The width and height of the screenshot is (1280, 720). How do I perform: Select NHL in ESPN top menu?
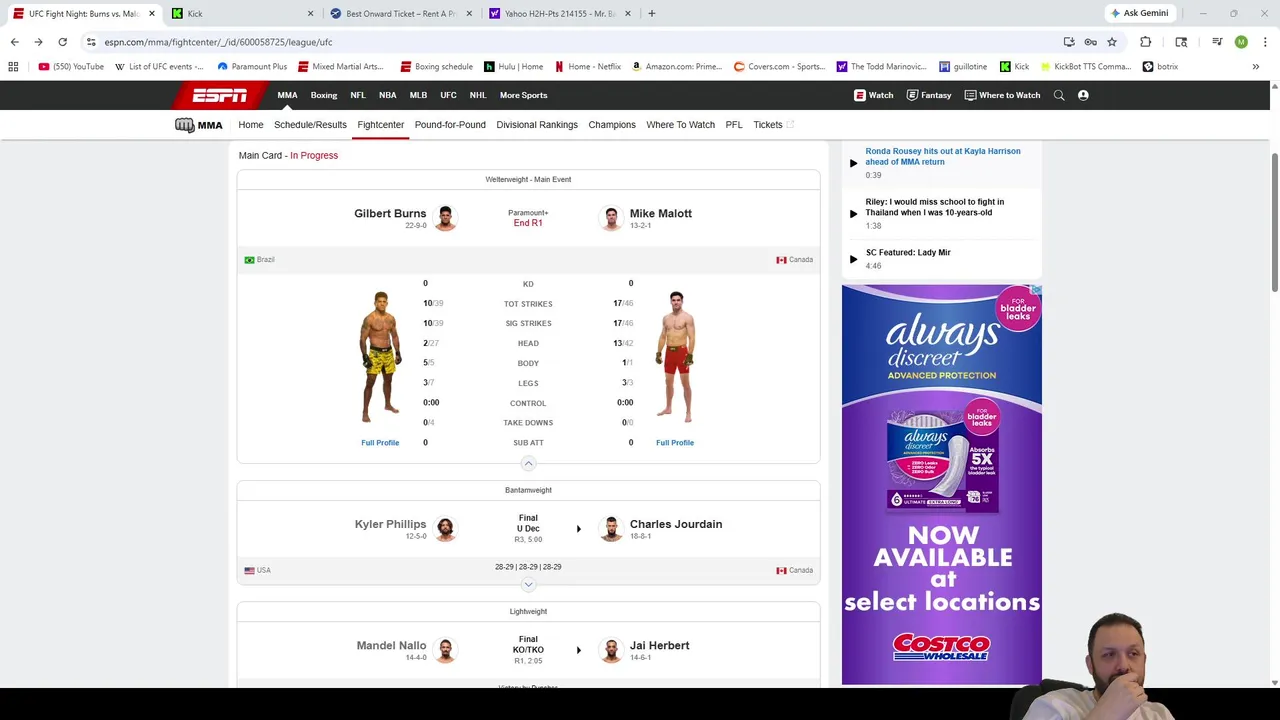[478, 95]
